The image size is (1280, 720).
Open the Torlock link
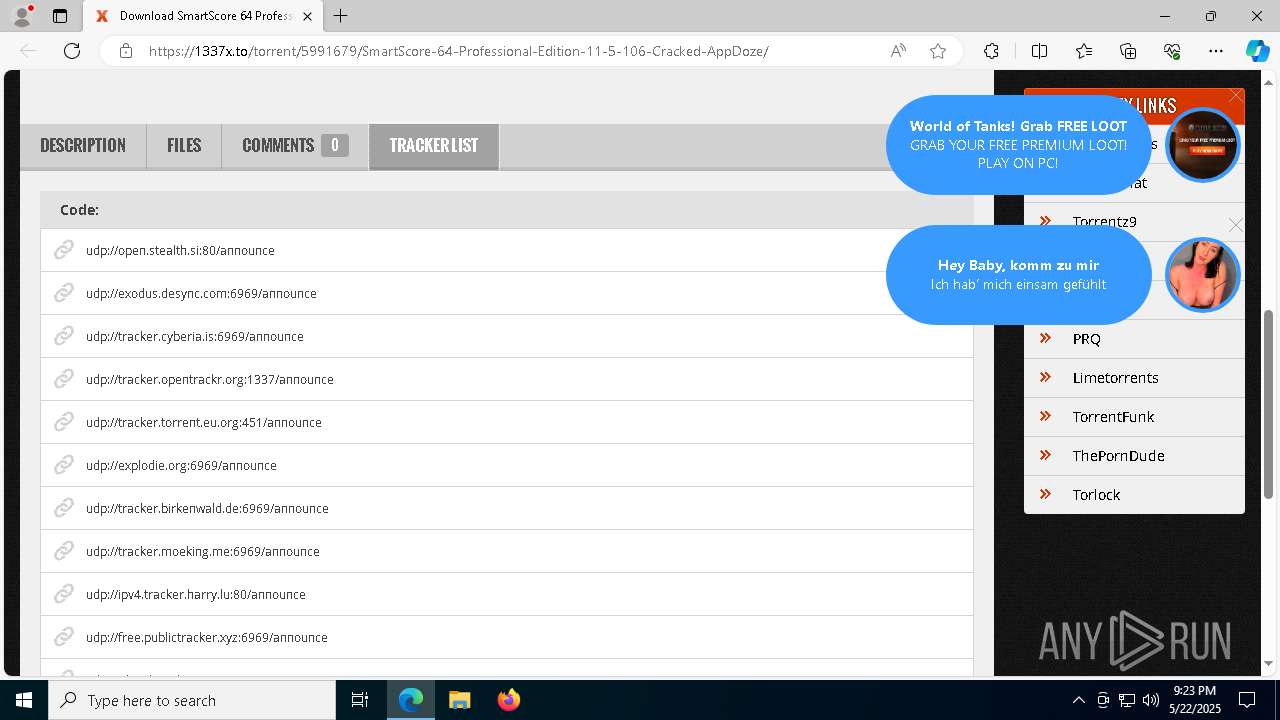[1096, 495]
